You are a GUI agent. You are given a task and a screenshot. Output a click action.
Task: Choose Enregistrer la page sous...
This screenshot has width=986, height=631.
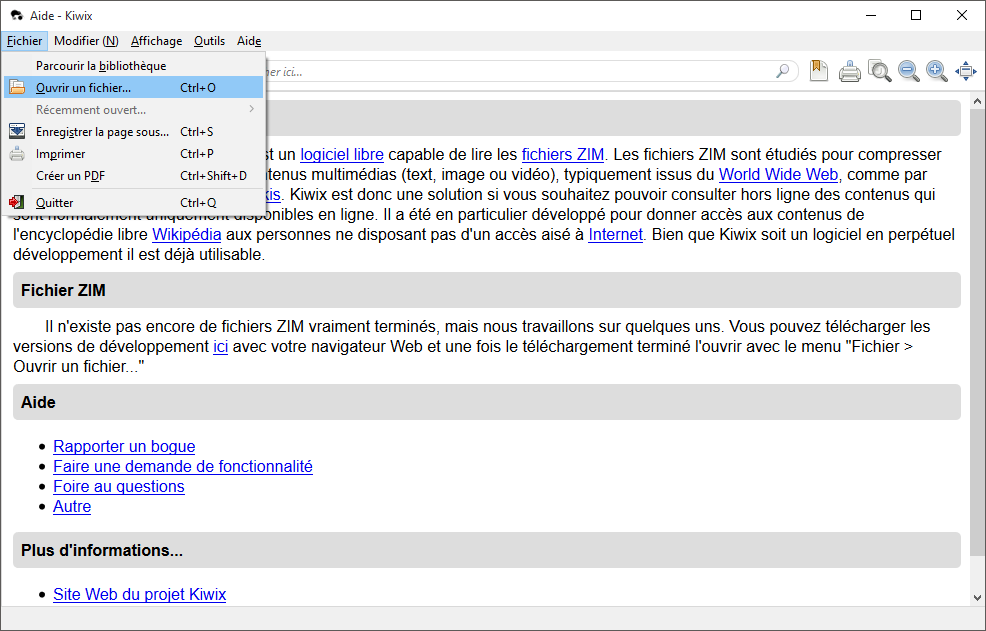click(x=133, y=131)
